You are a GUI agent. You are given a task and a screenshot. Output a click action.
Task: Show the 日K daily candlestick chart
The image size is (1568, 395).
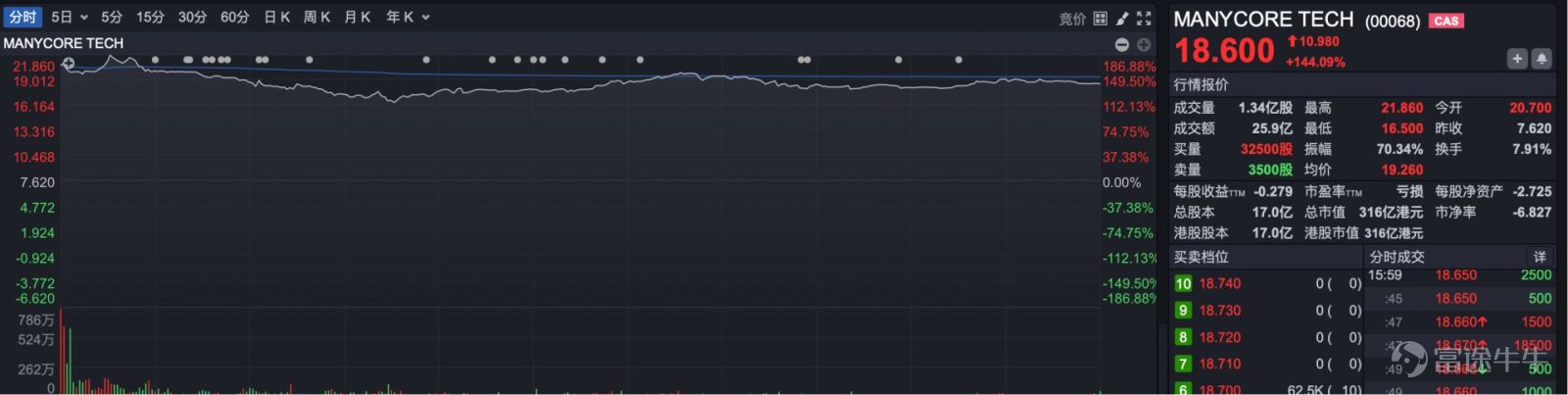click(277, 18)
